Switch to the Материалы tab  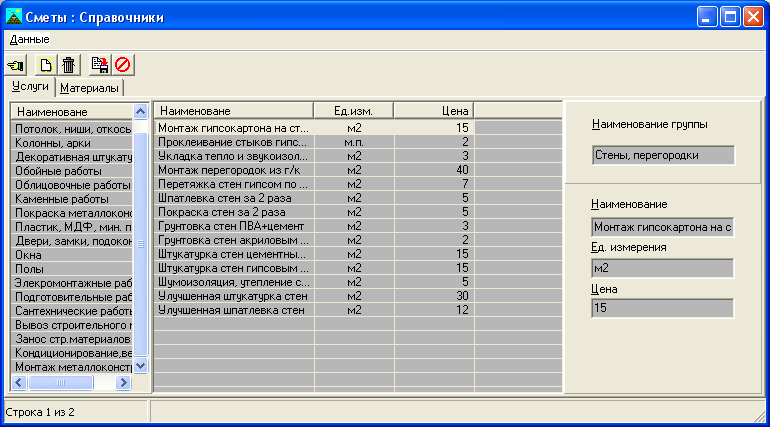(89, 88)
